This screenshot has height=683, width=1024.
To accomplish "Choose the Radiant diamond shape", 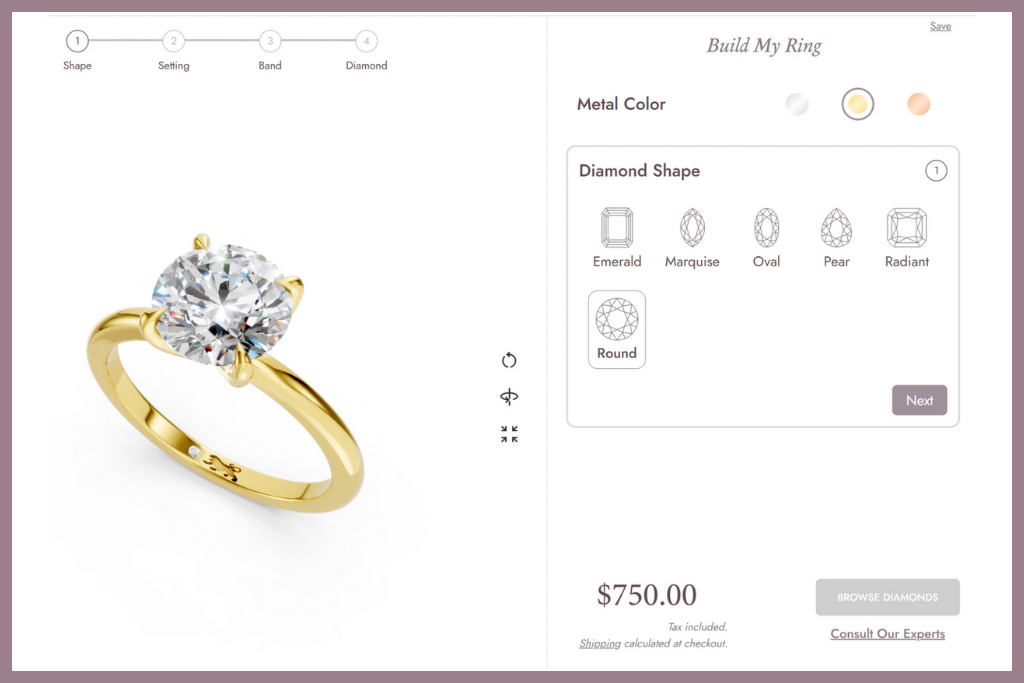I will (906, 227).
